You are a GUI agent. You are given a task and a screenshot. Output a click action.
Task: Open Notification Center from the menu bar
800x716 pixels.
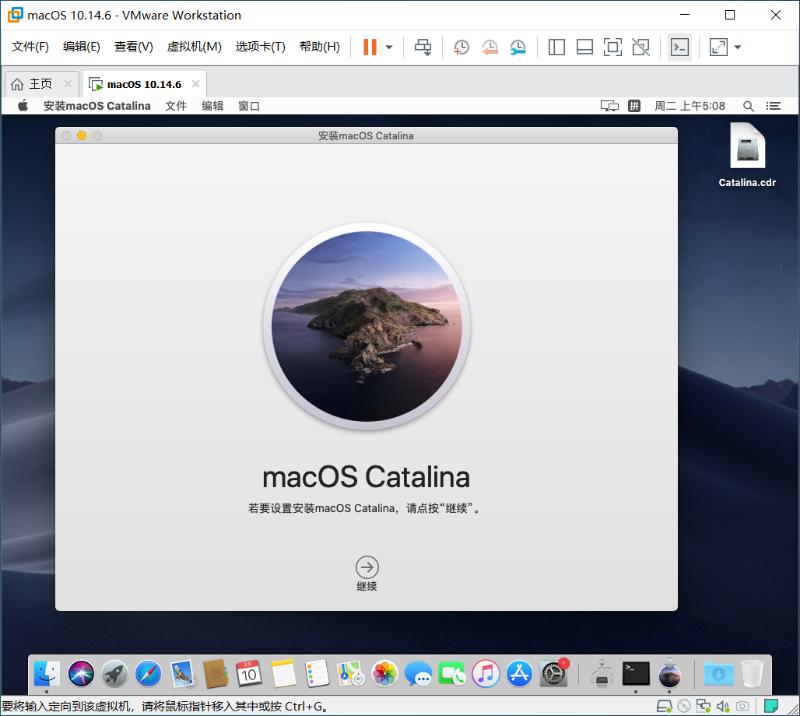772,105
